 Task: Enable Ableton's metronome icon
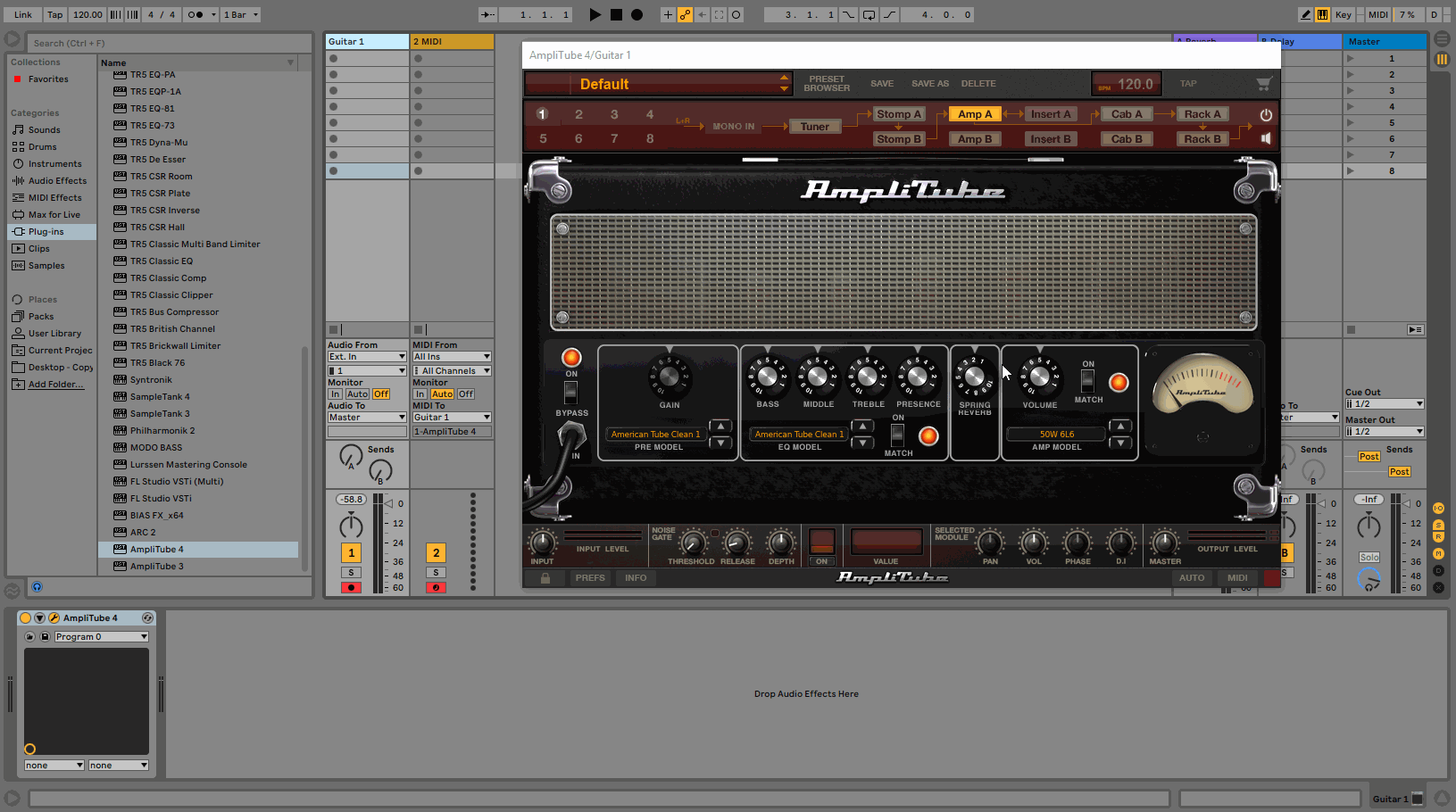coord(117,14)
